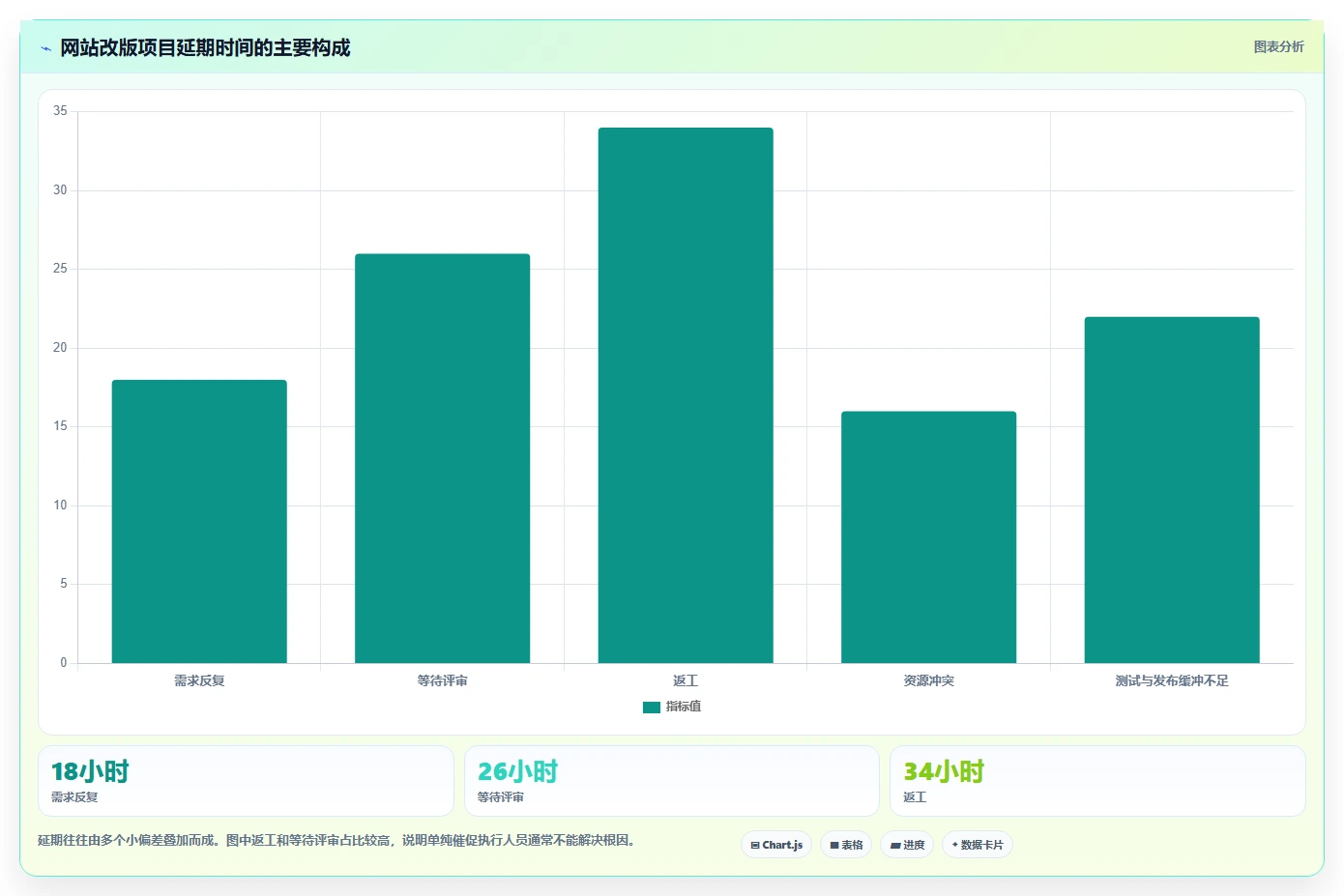Click the Chart.js tag chip
1344x896 pixels.
(x=776, y=845)
